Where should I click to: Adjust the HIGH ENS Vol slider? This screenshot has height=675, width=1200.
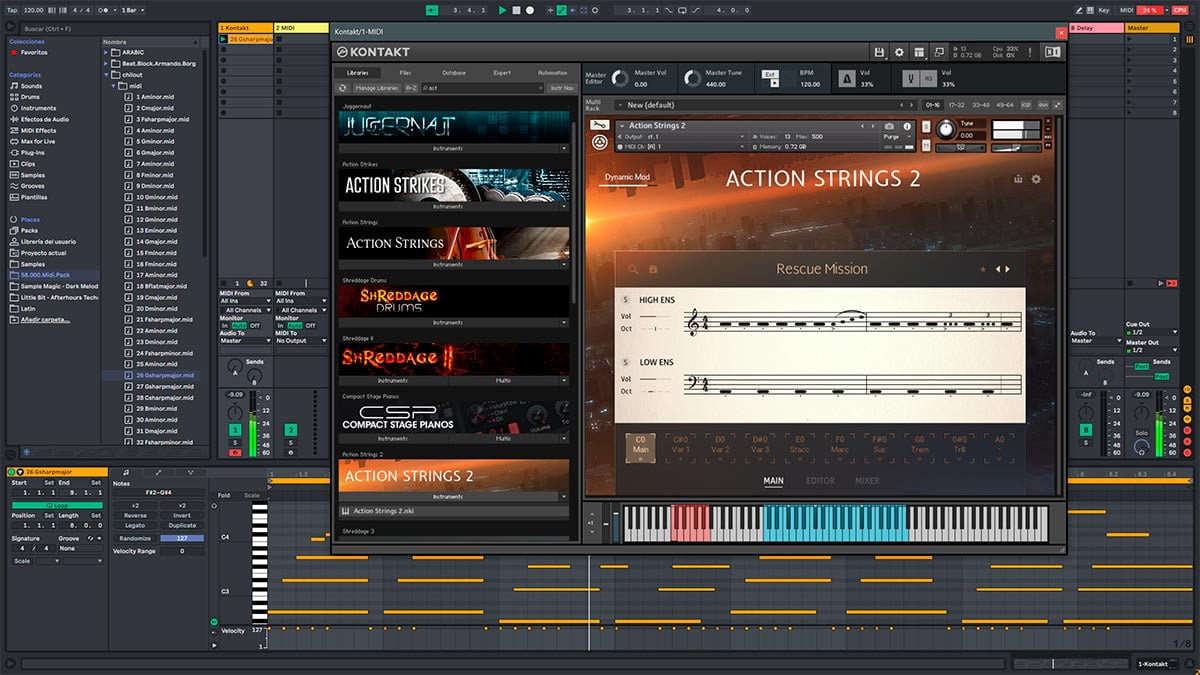coord(655,317)
